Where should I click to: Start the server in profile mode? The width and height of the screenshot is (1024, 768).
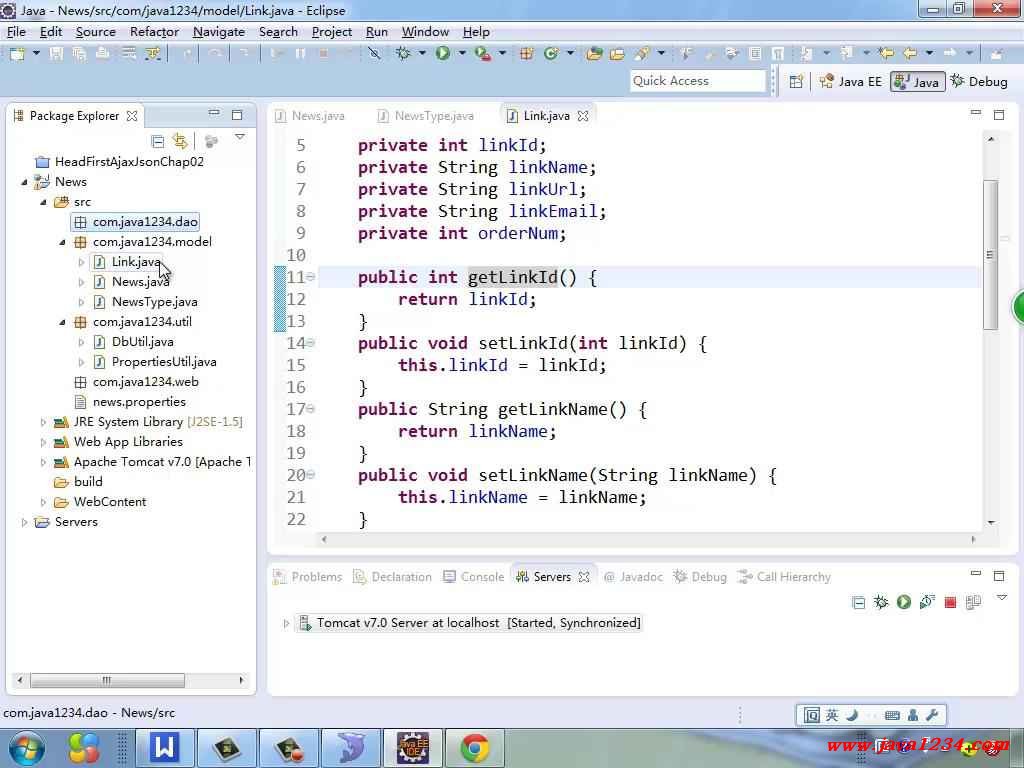[927, 602]
